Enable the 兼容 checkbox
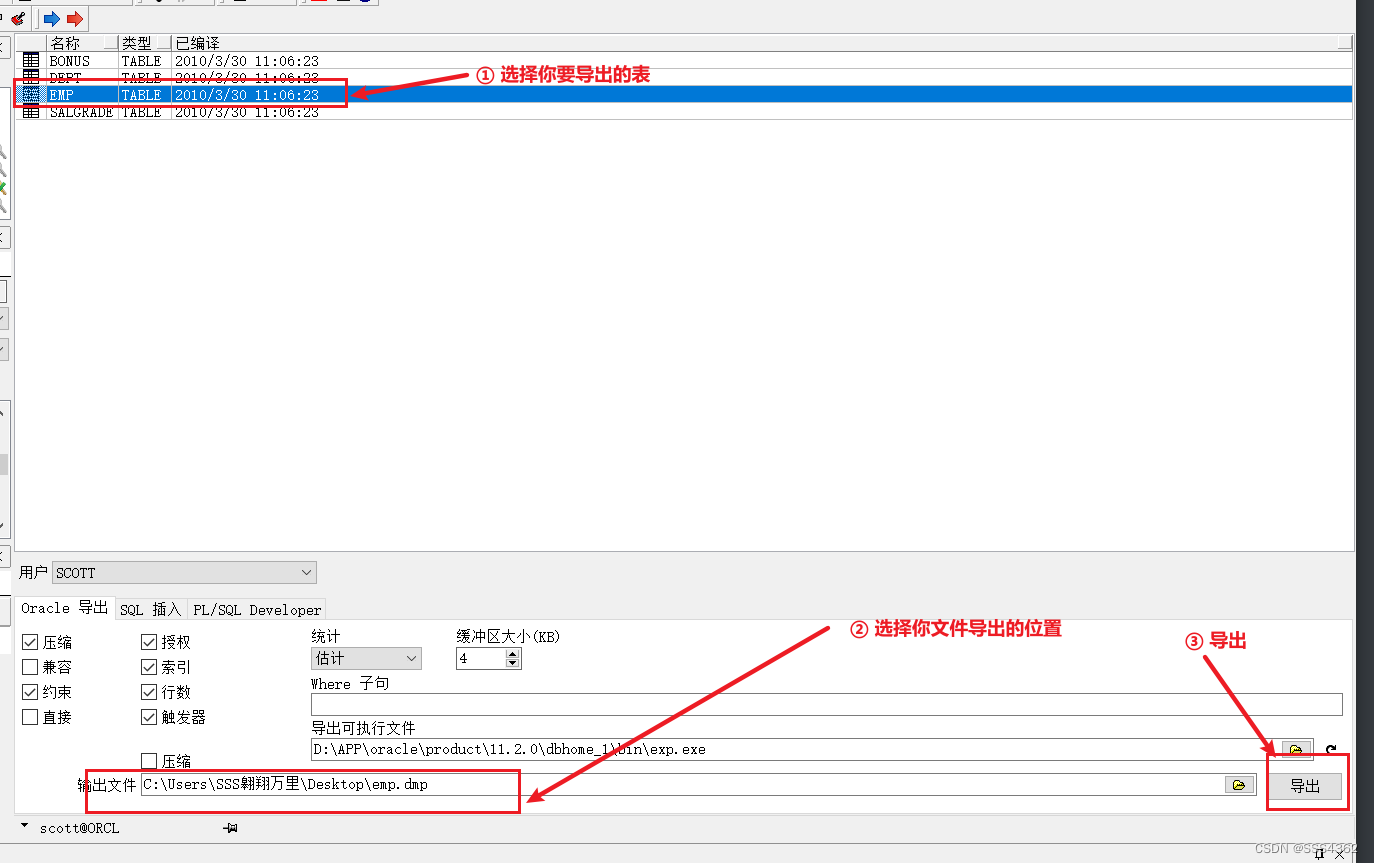This screenshot has height=863, width=1374. click(x=30, y=667)
